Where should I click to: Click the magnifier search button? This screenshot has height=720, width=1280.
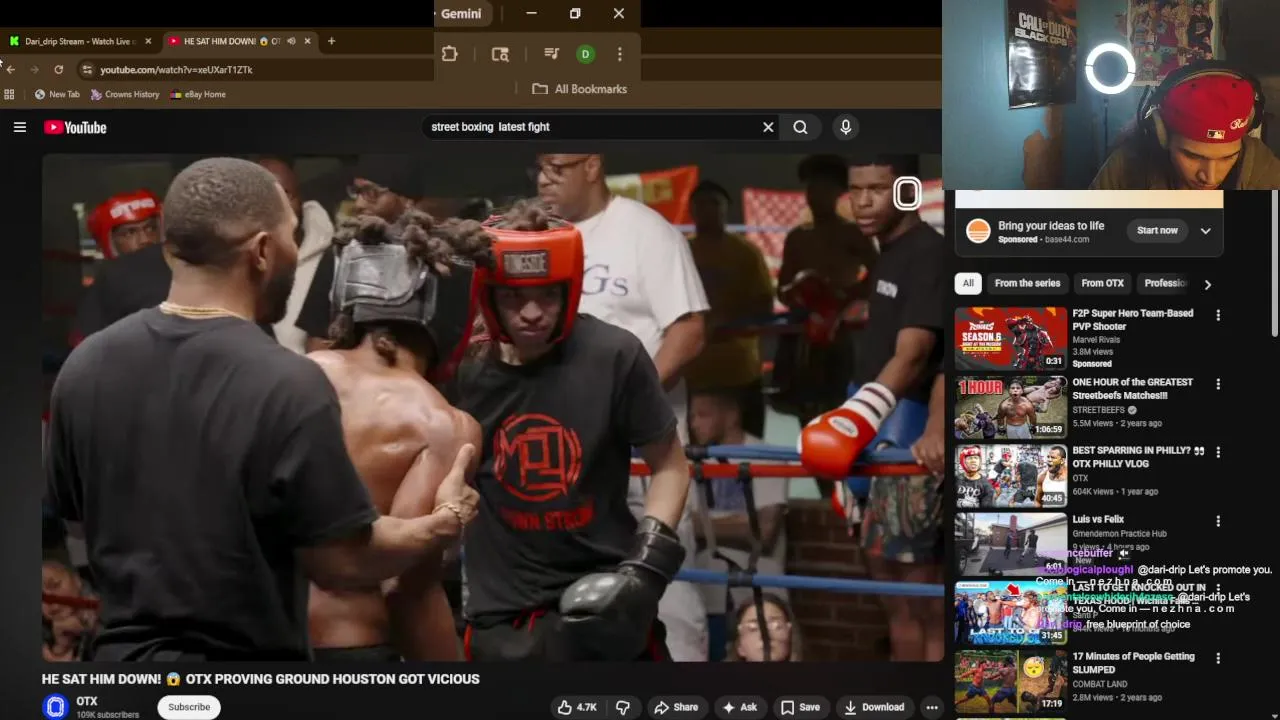[x=800, y=127]
